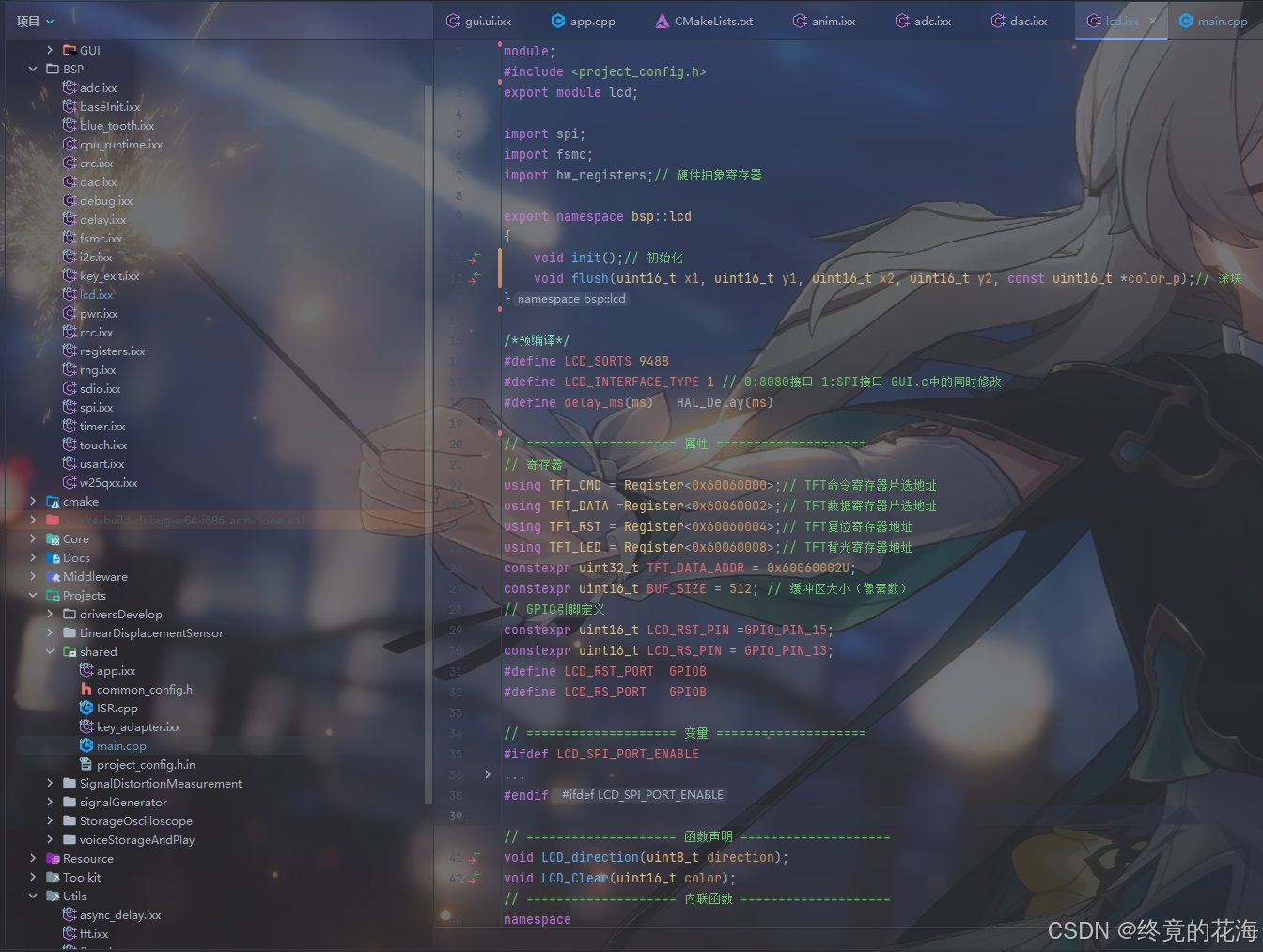The height and width of the screenshot is (952, 1263).
Task: Click the adc.ixx file icon in tree
Action: tap(70, 87)
